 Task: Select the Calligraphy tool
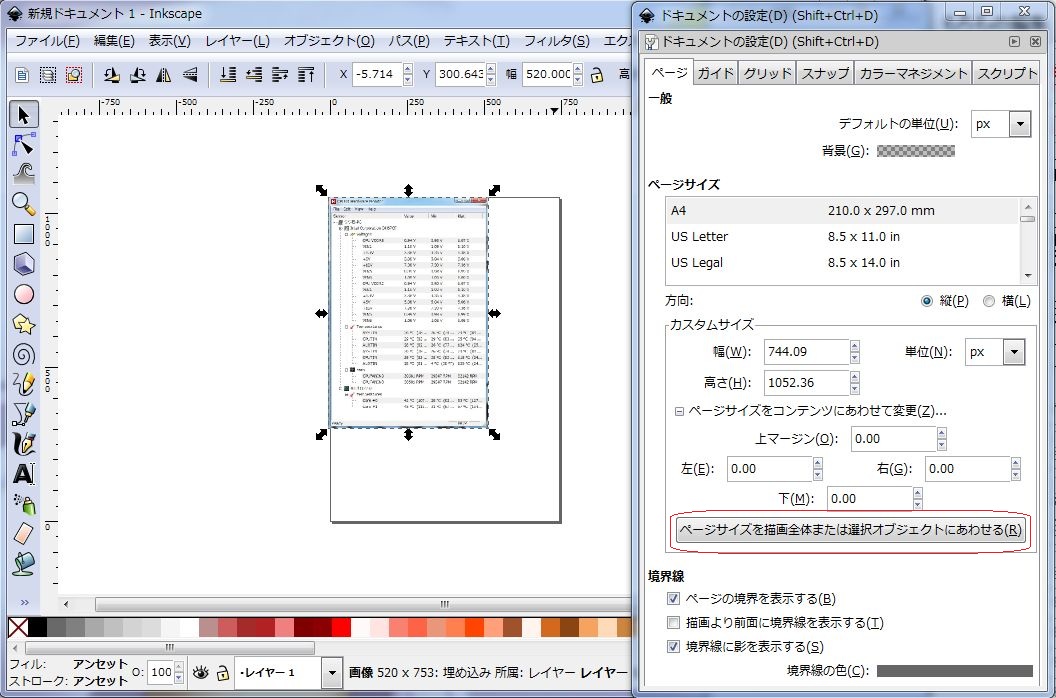pos(24,444)
